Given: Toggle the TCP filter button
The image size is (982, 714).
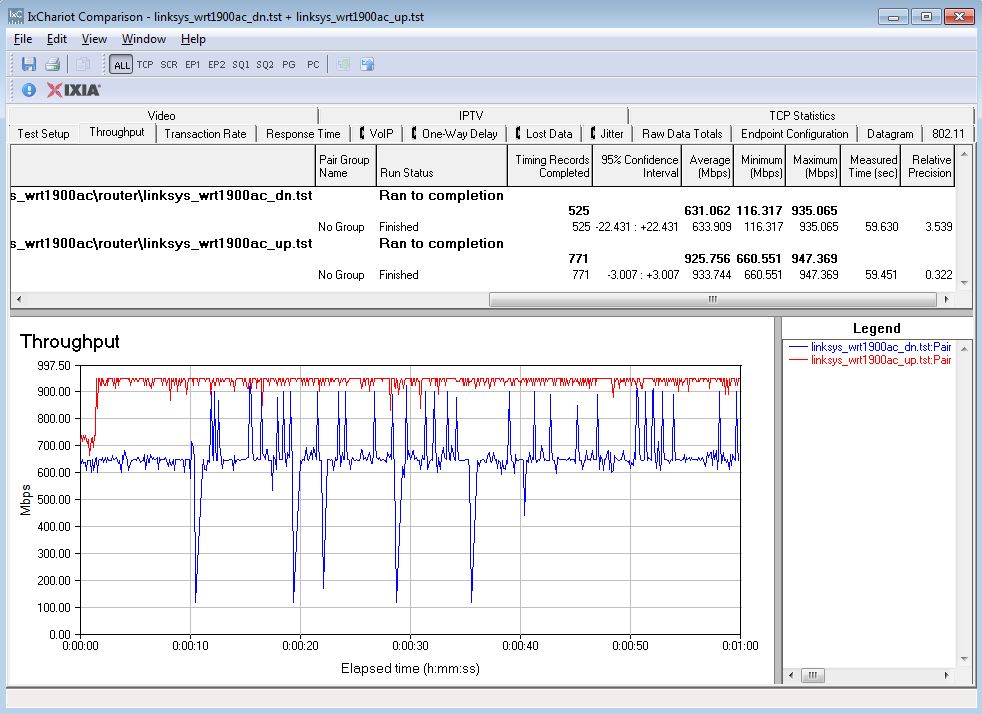Looking at the screenshot, I should [145, 65].
